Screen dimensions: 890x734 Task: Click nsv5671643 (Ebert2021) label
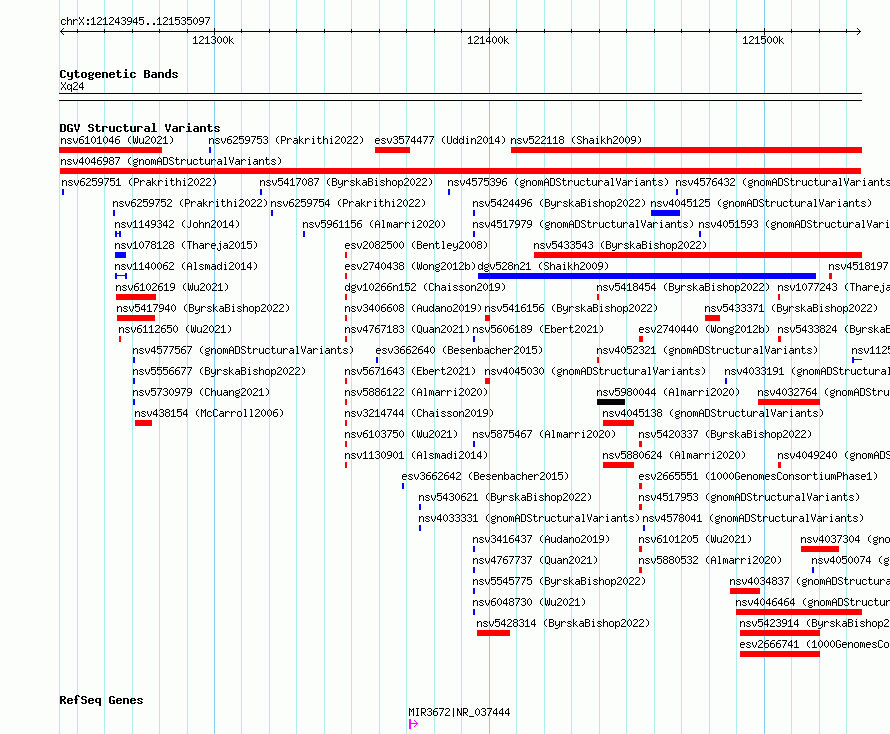click(410, 371)
